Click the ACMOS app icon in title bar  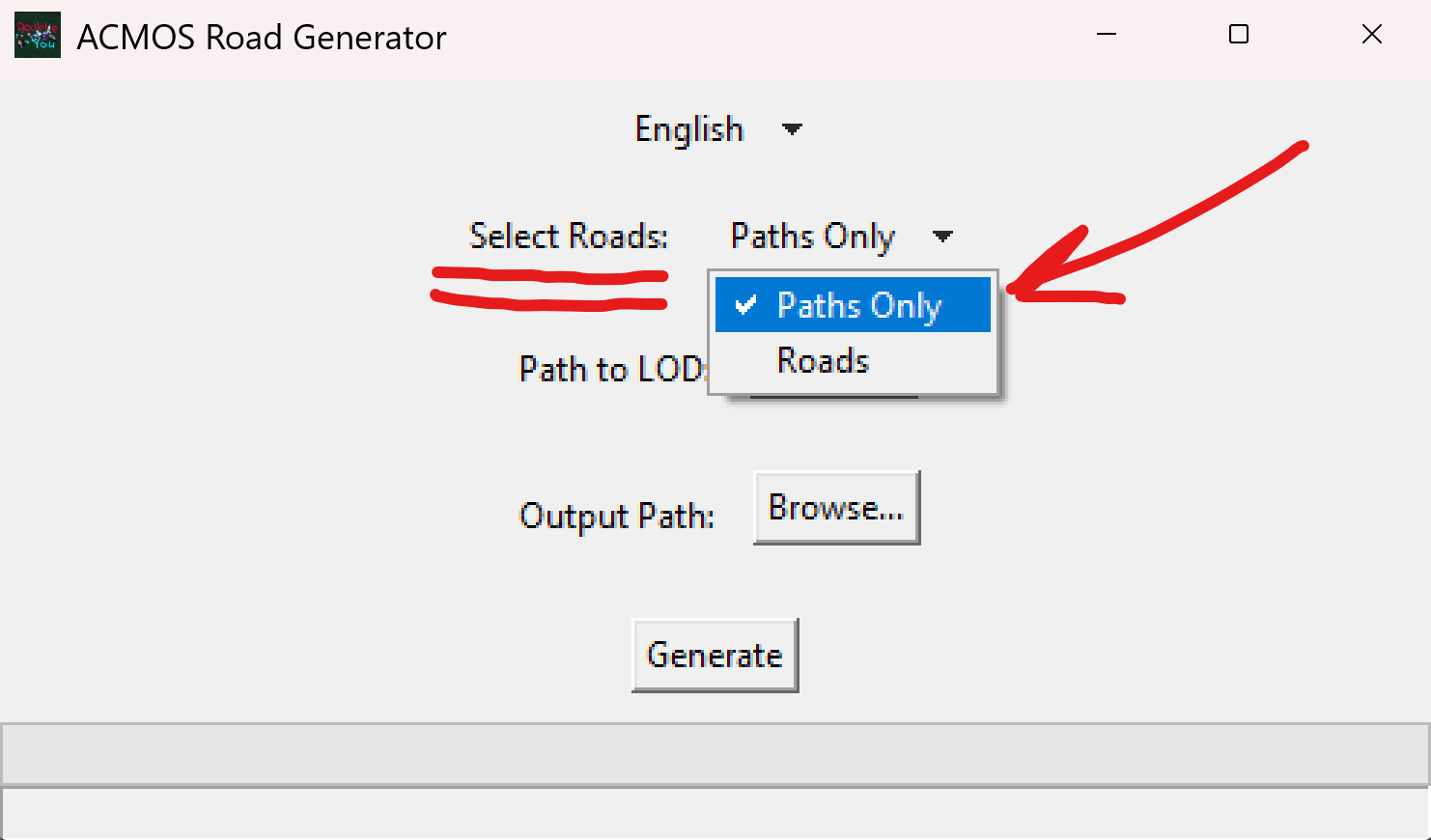click(38, 36)
